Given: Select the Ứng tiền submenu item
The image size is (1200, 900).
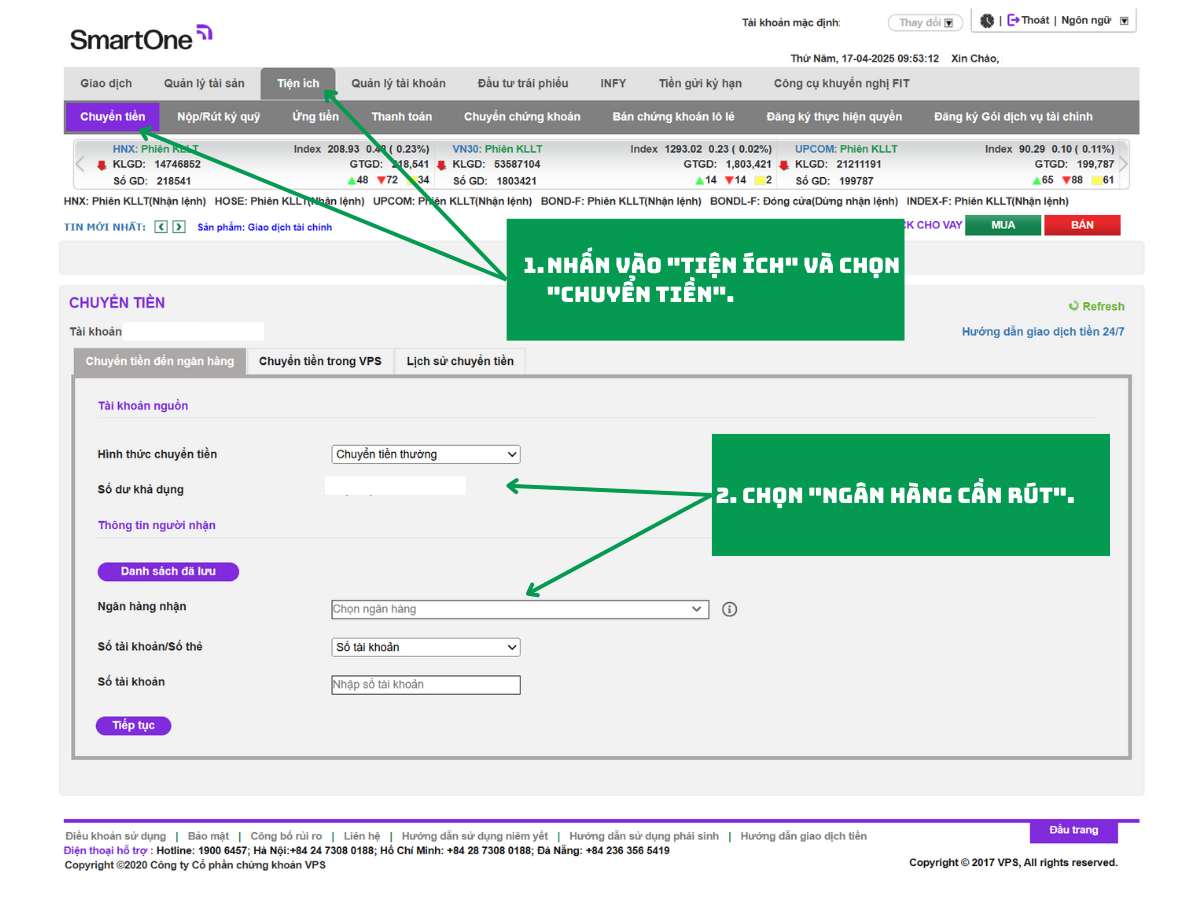Looking at the screenshot, I should [315, 117].
